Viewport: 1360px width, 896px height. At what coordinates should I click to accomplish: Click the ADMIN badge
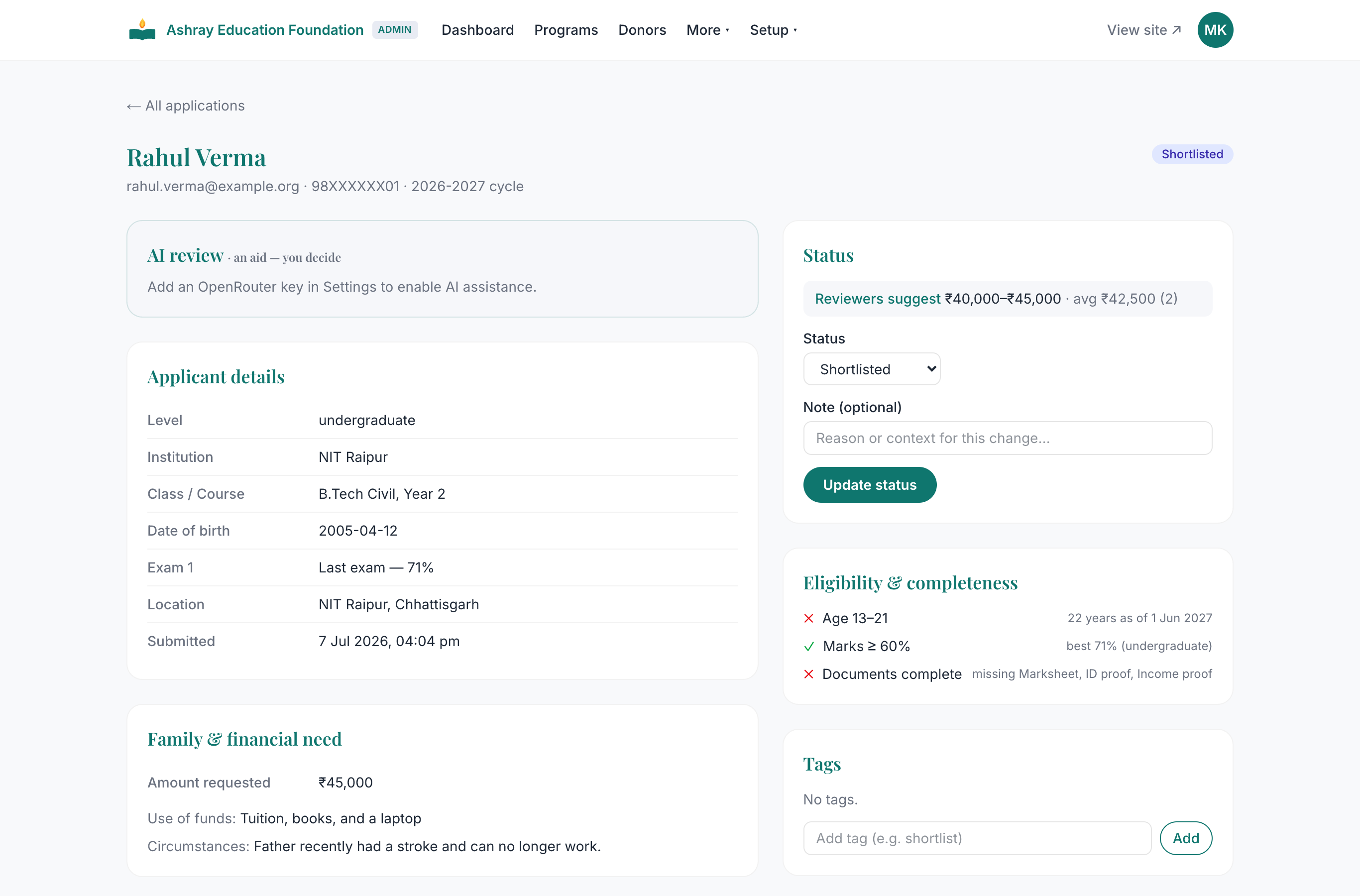click(394, 30)
